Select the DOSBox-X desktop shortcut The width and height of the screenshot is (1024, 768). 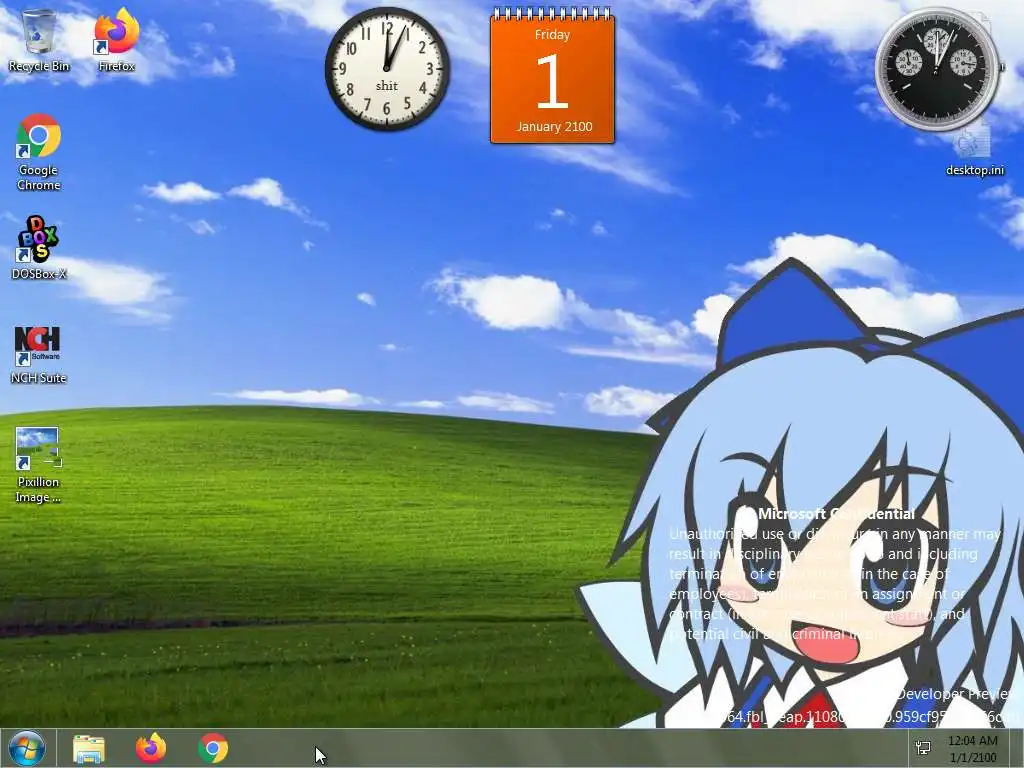click(39, 248)
